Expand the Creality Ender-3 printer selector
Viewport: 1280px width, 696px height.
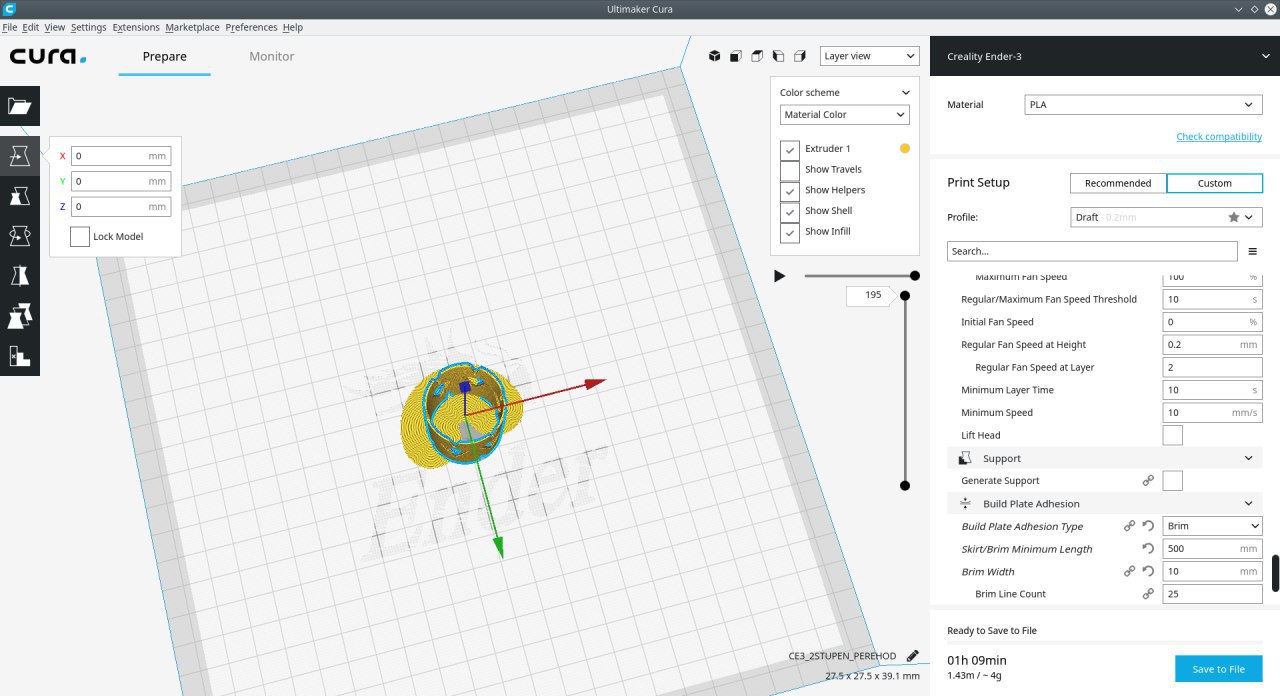click(x=1105, y=56)
